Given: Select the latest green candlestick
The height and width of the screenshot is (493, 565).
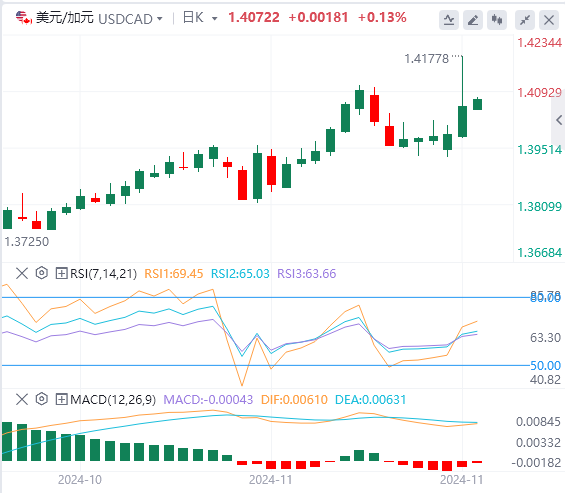Looking at the screenshot, I should tap(477, 104).
